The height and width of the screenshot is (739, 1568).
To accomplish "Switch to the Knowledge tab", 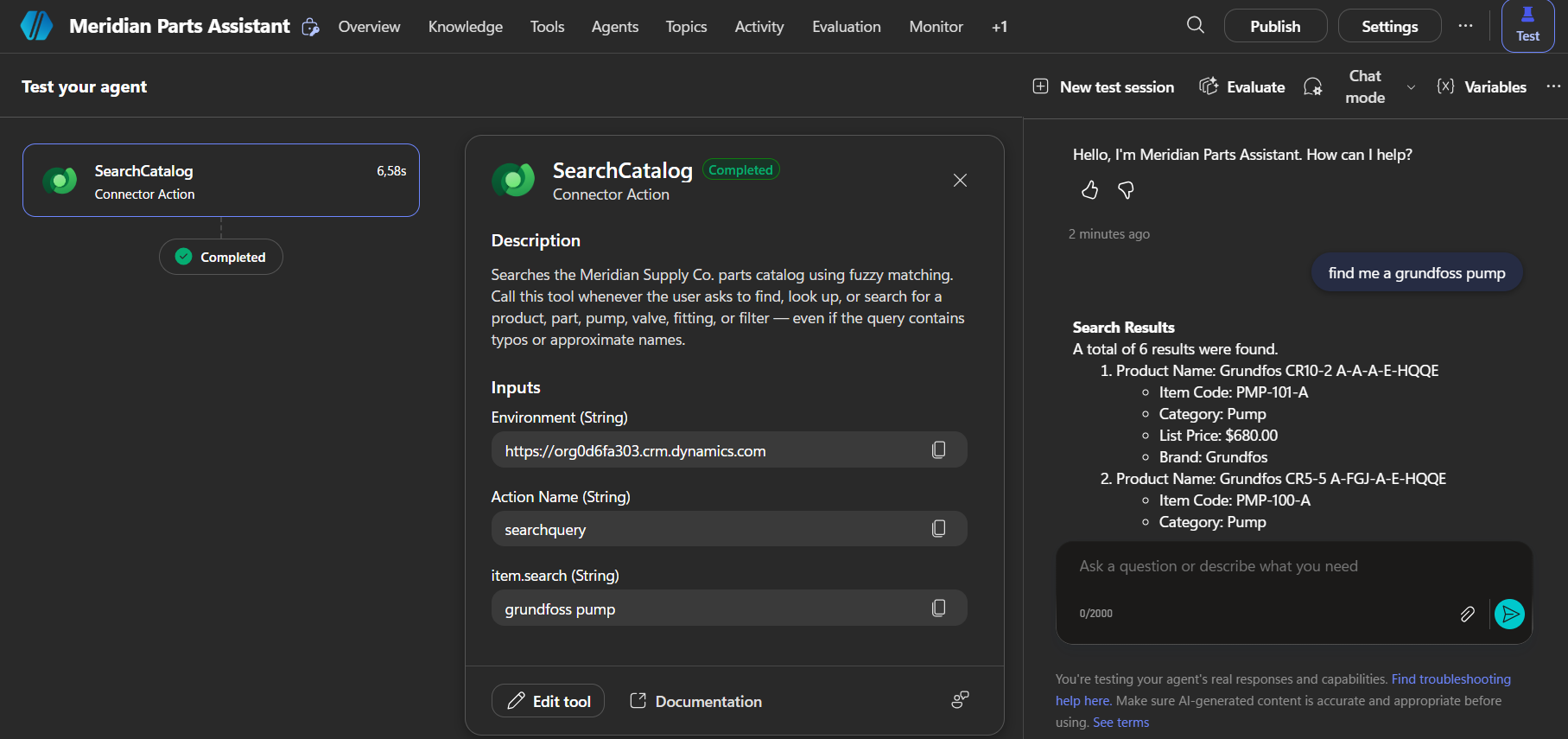I will tap(466, 27).
